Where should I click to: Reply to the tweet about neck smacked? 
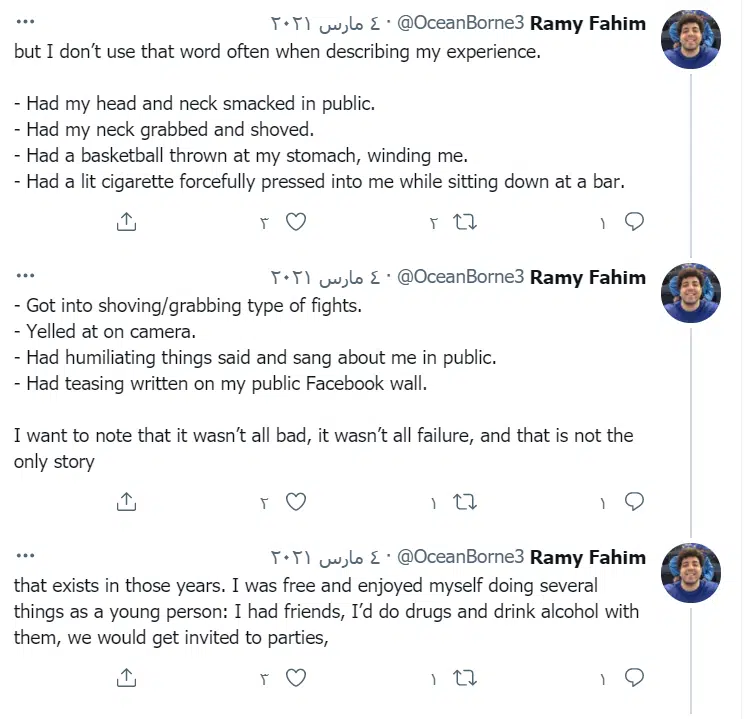(634, 222)
